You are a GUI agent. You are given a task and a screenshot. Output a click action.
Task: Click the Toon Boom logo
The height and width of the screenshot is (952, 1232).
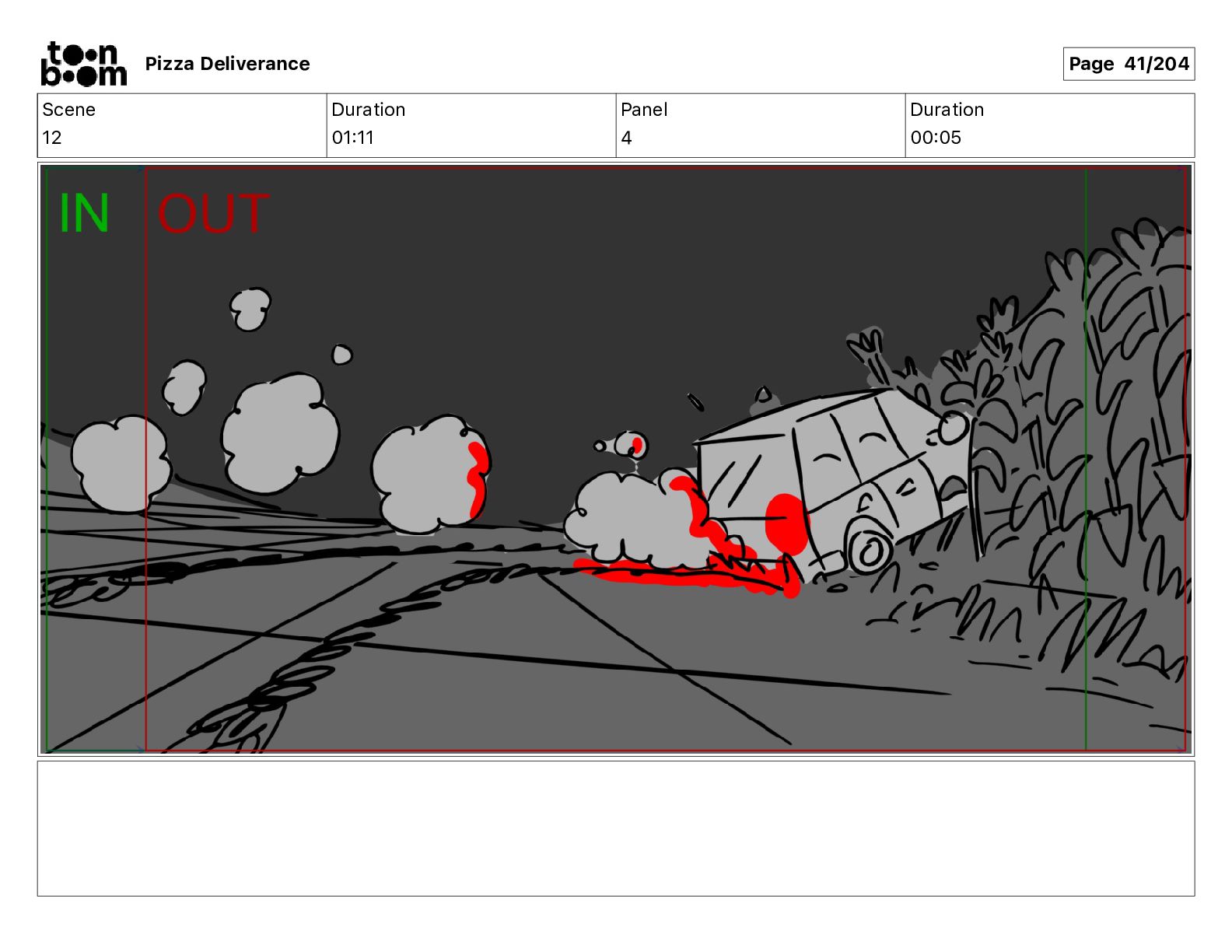coord(83,64)
